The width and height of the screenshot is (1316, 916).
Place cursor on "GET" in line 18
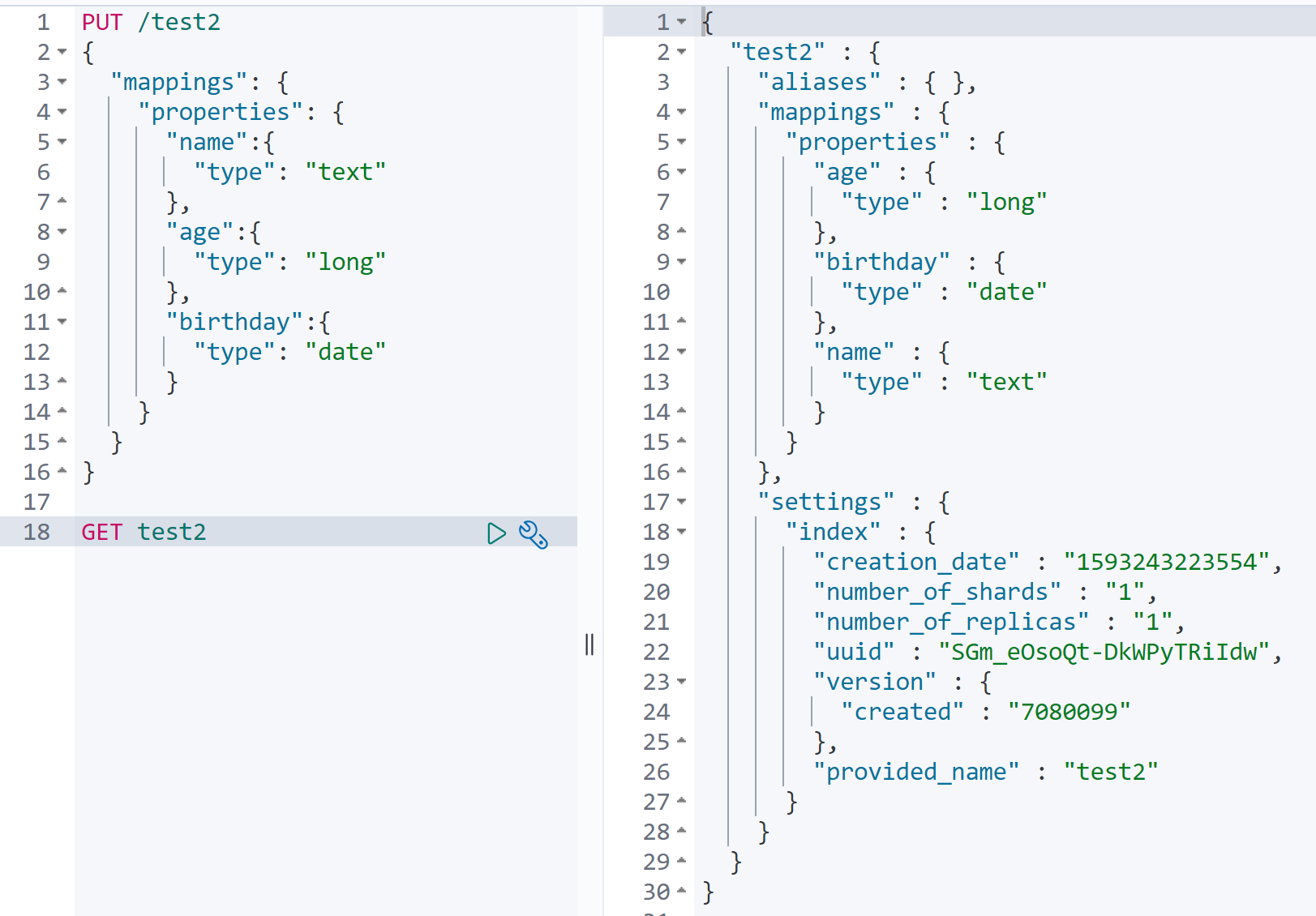coord(102,533)
